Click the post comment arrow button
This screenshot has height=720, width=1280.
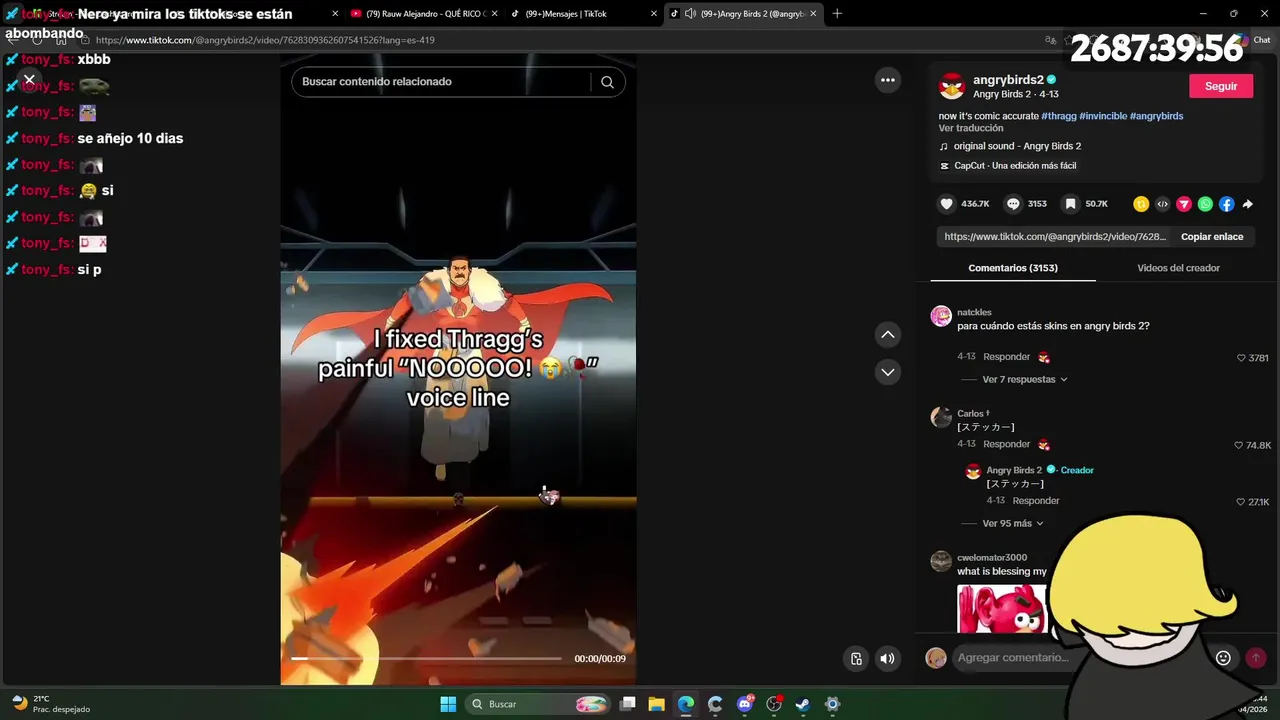1256,657
